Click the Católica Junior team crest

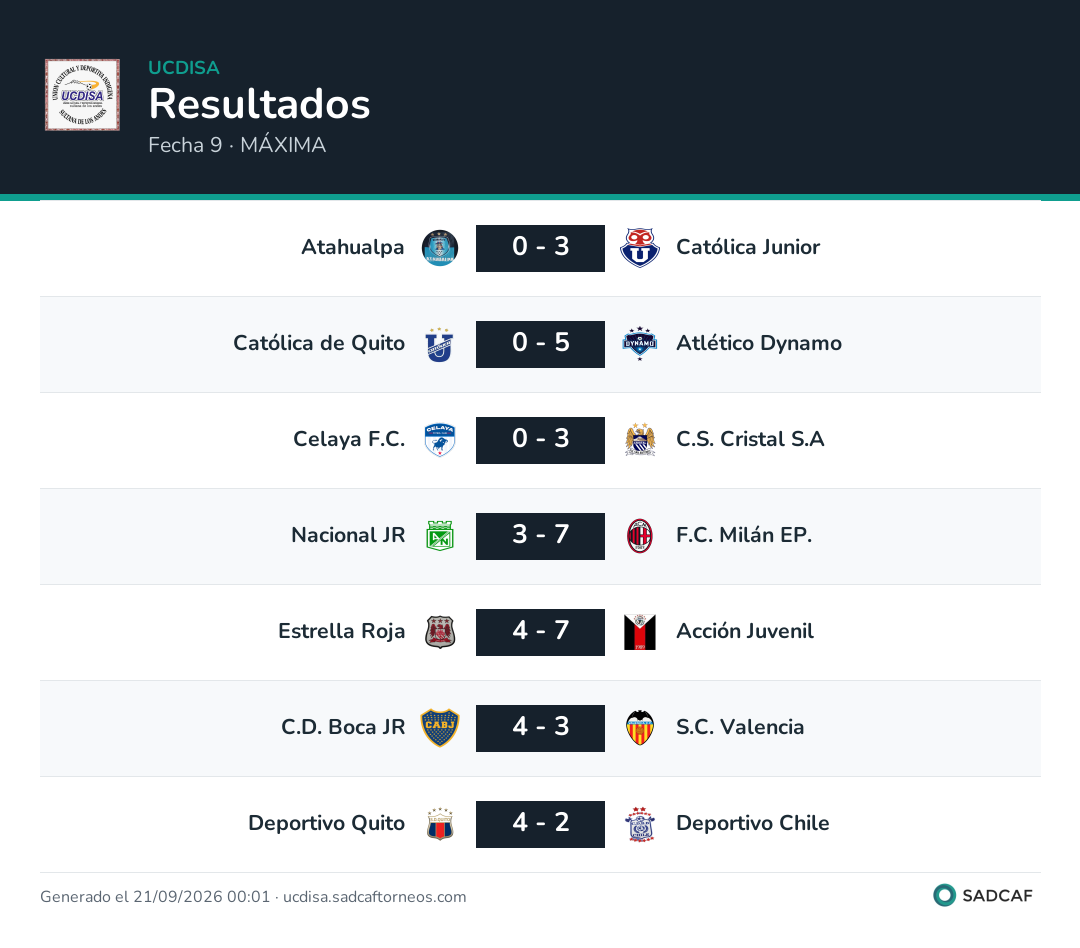pos(640,248)
